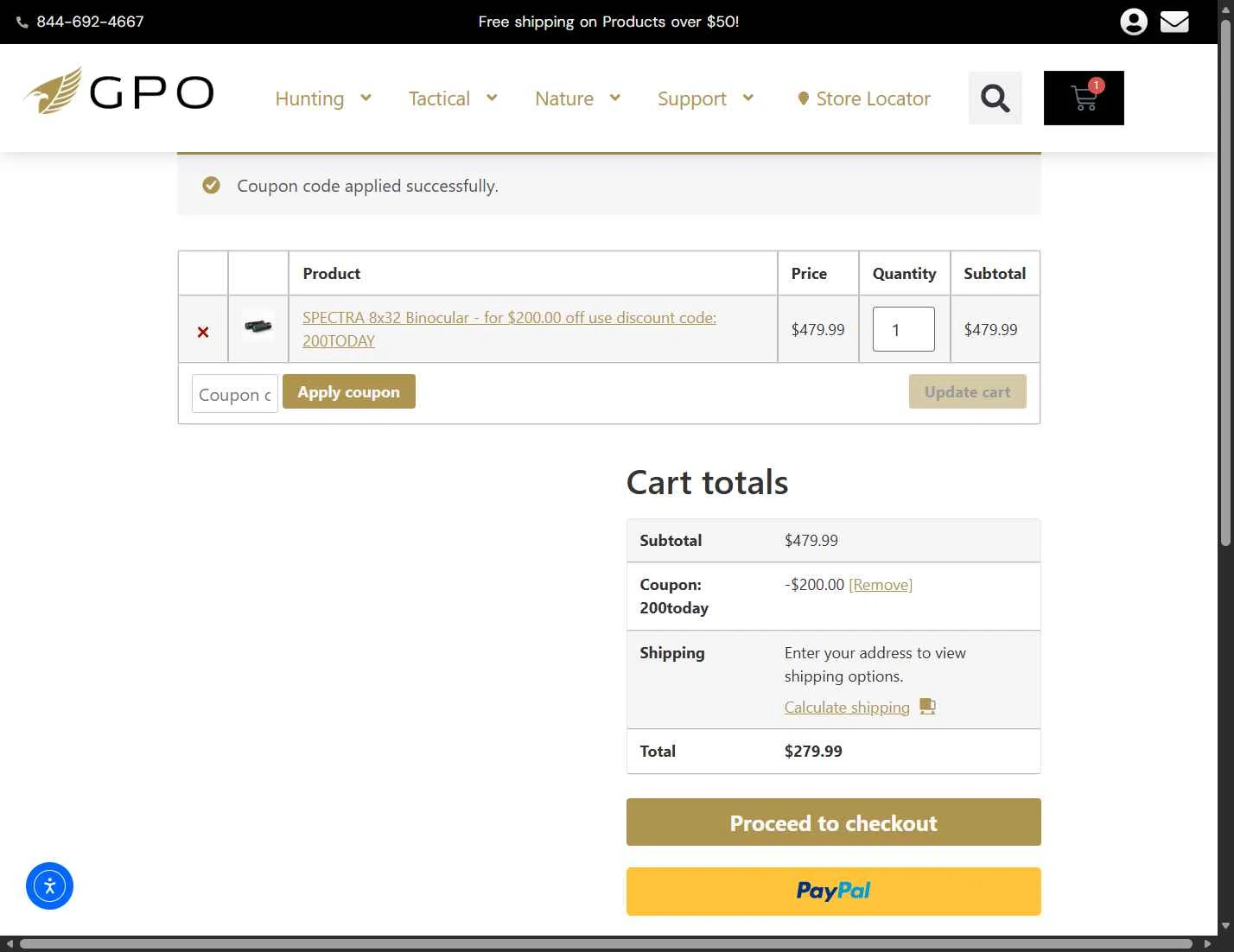The height and width of the screenshot is (952, 1234).
Task: Expand the Support menu chevron
Action: point(748,98)
